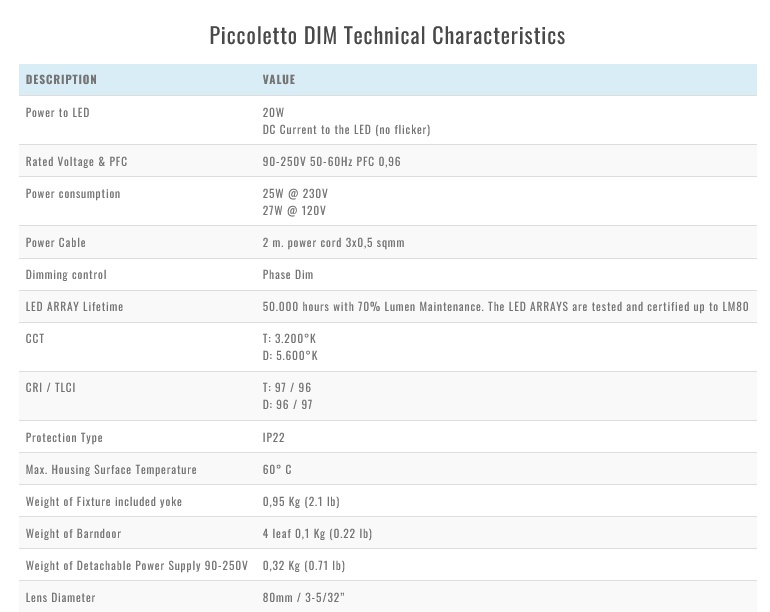The height and width of the screenshot is (612, 770).
Task: Select the Dimming control label
Action: pos(66,275)
